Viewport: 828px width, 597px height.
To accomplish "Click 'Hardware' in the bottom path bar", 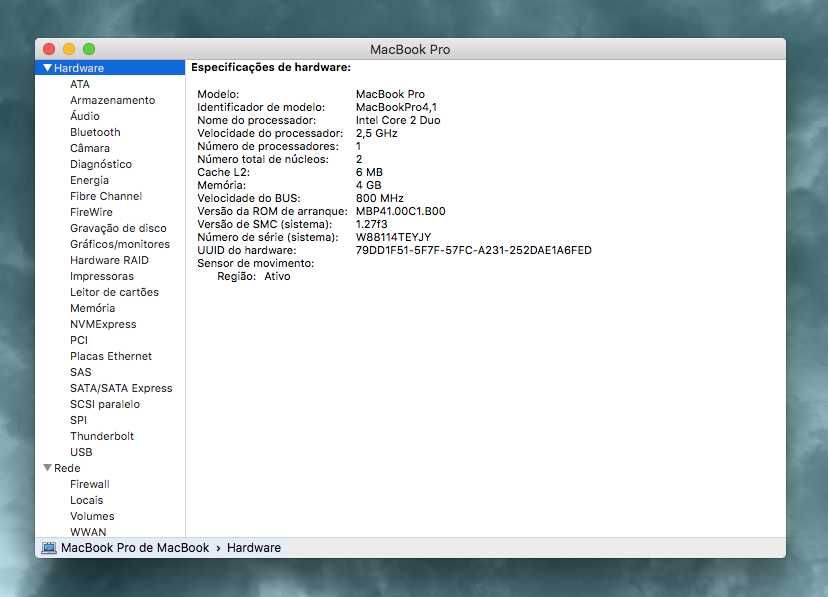I will [254, 548].
